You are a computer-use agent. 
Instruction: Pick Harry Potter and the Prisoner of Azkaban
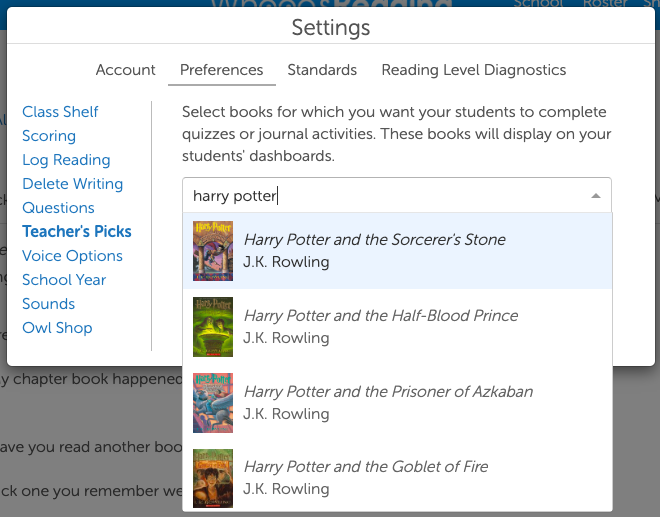pyautogui.click(x=388, y=391)
